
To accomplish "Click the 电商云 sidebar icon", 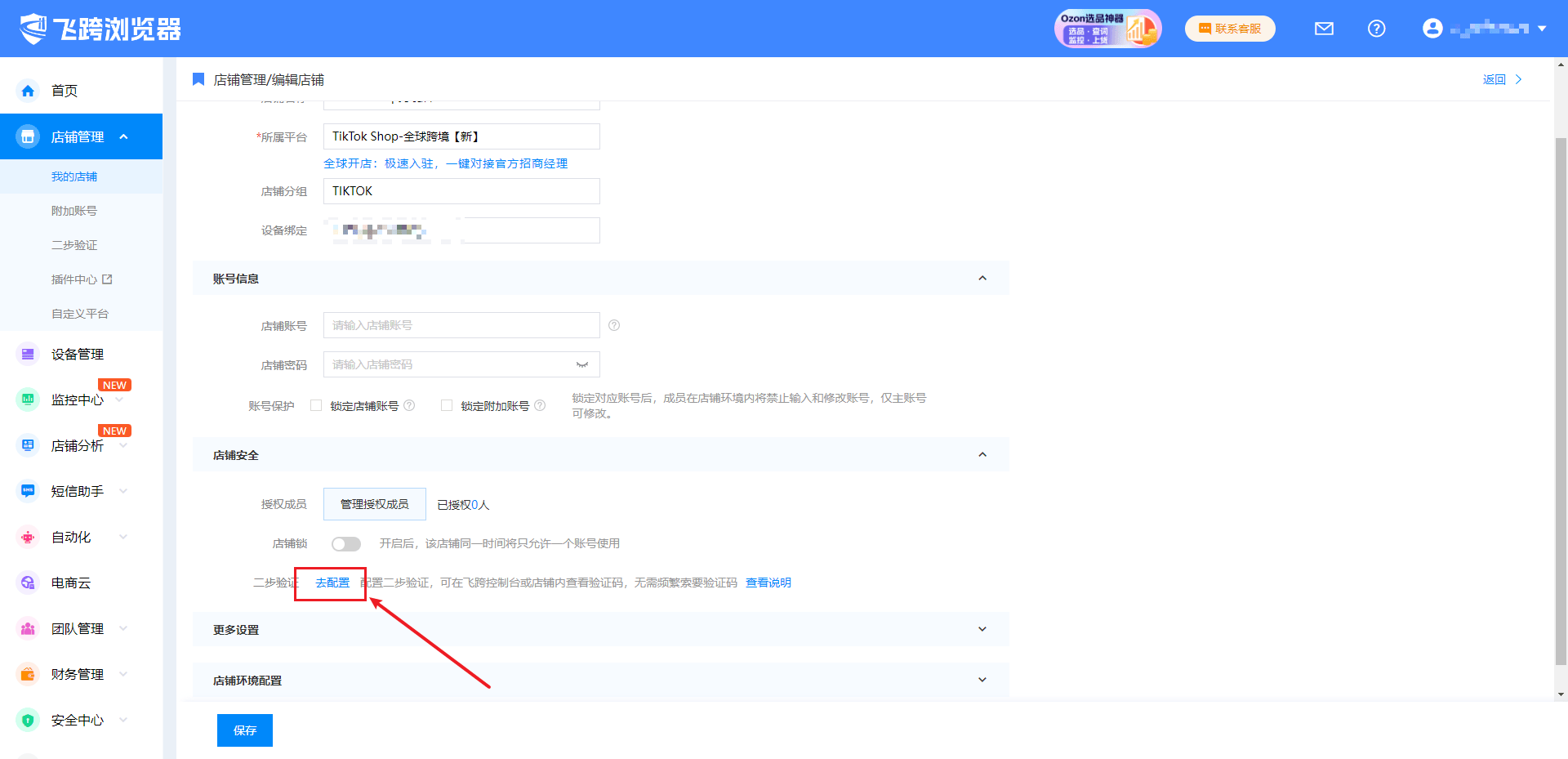I will 28,583.
